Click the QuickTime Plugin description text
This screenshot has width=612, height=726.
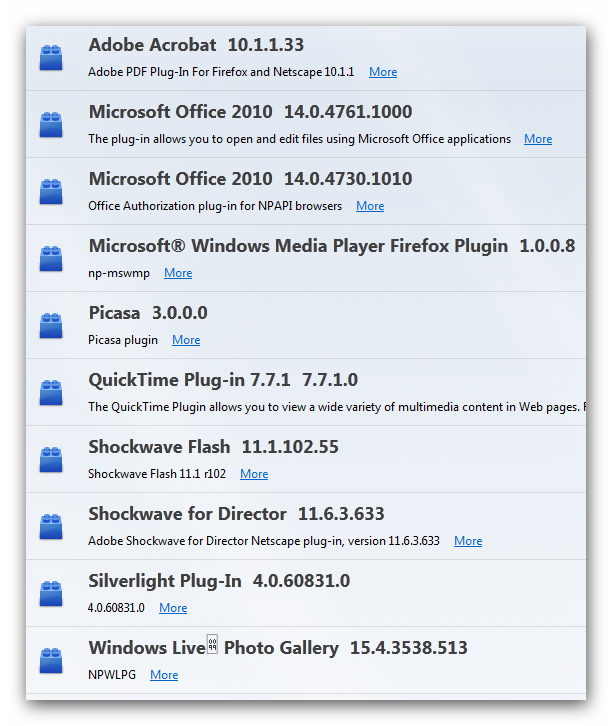tap(337, 407)
